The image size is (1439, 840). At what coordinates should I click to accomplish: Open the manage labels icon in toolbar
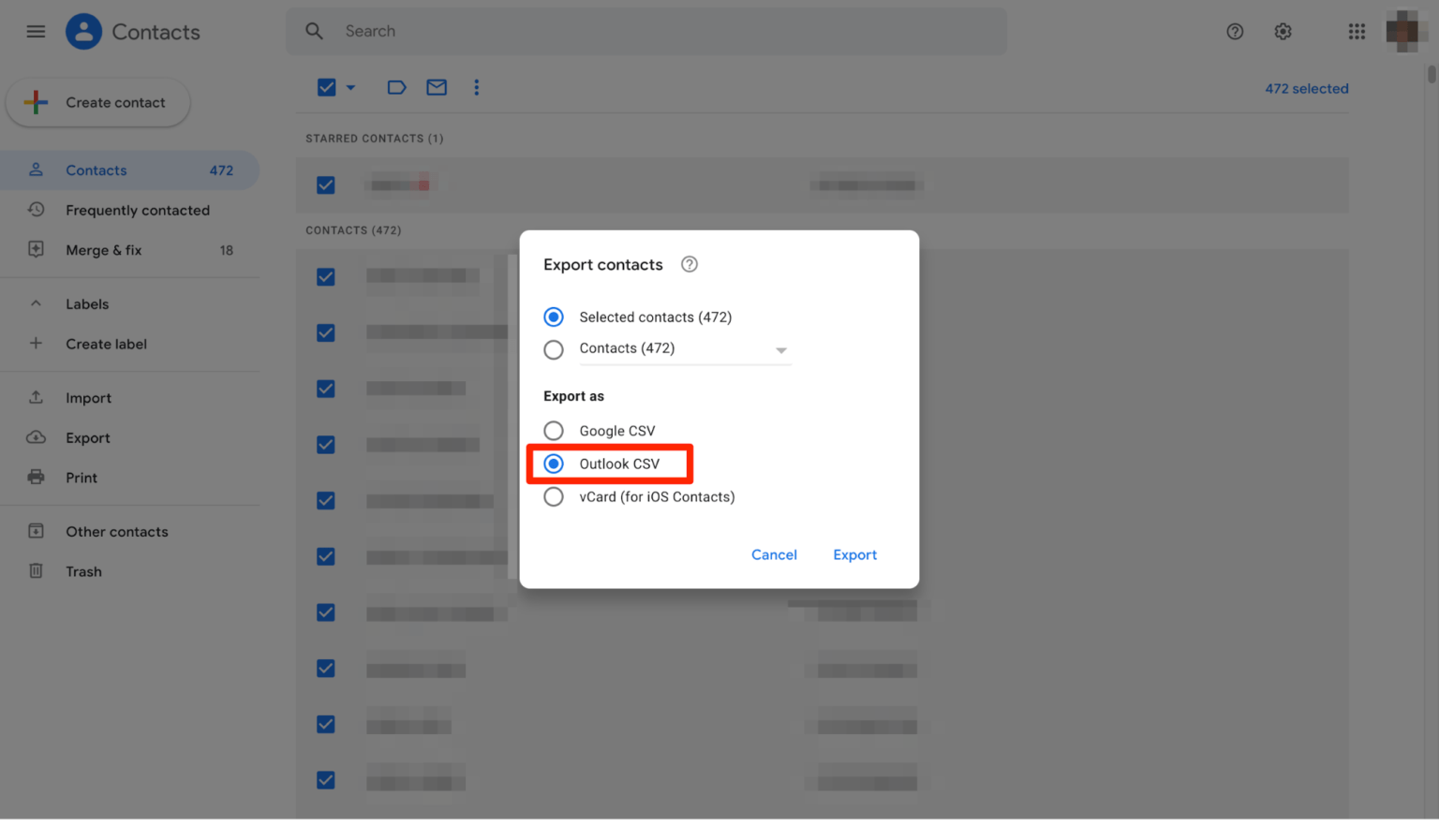pyautogui.click(x=396, y=87)
